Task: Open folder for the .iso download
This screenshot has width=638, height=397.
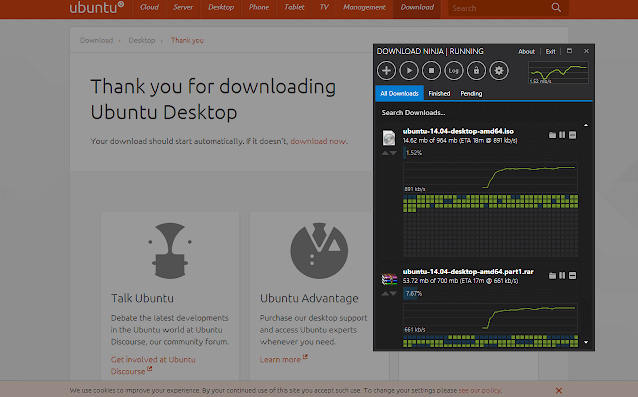Action: point(552,135)
